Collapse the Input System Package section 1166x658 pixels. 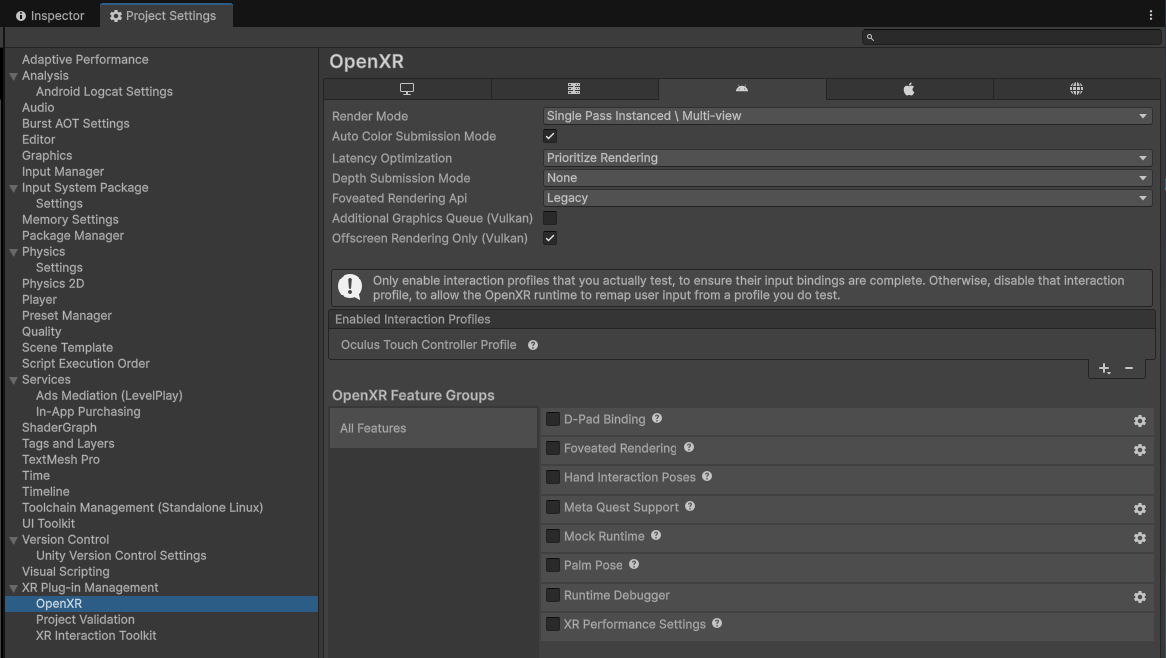[x=13, y=188]
